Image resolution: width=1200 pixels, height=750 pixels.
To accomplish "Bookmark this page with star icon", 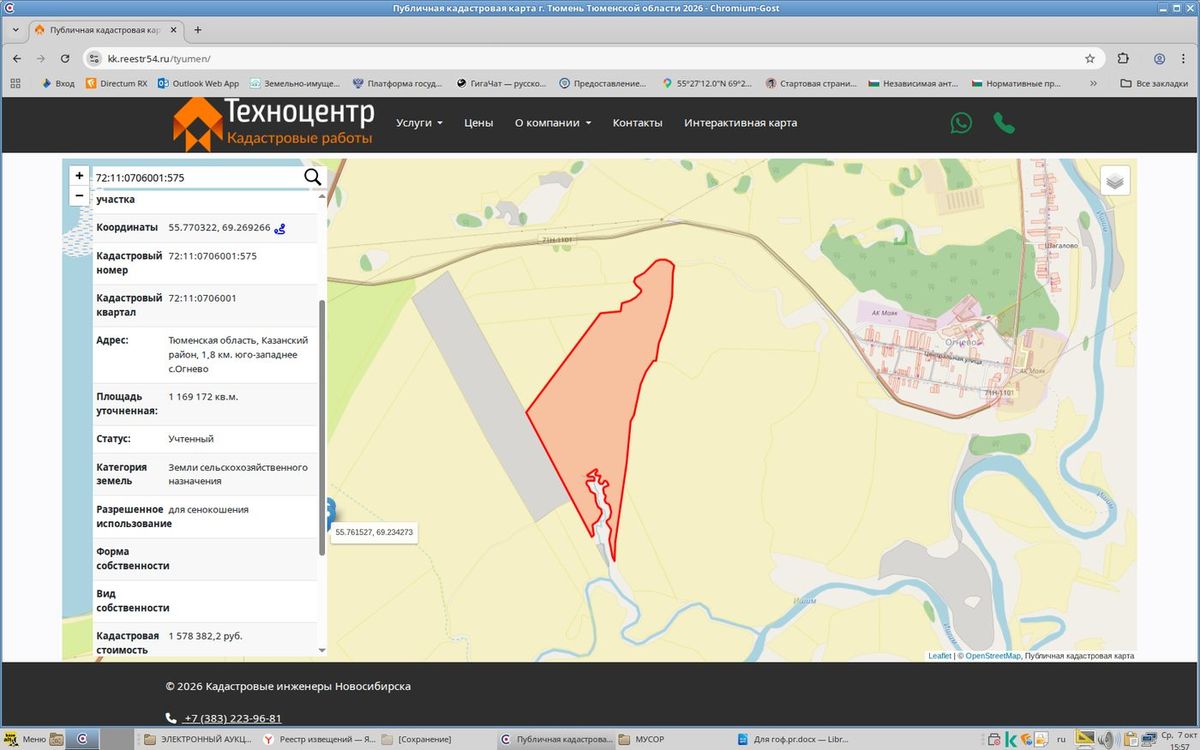I will click(1090, 58).
